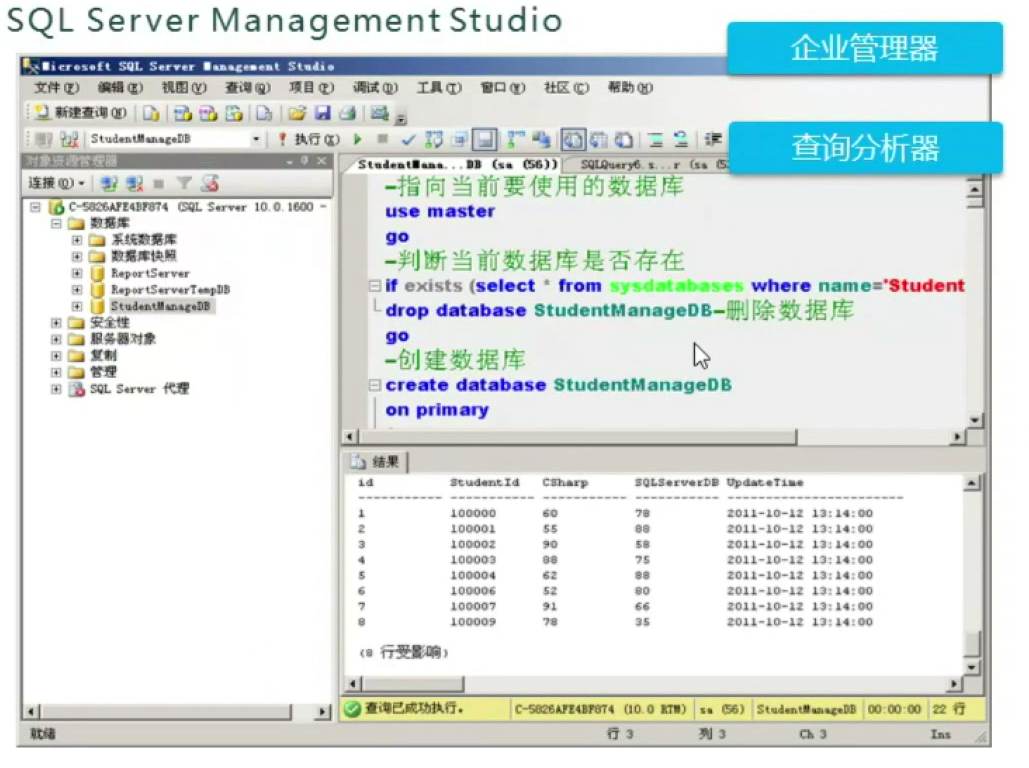
Task: Collapse the 数据库 (Databases) folder
Action: point(56,223)
